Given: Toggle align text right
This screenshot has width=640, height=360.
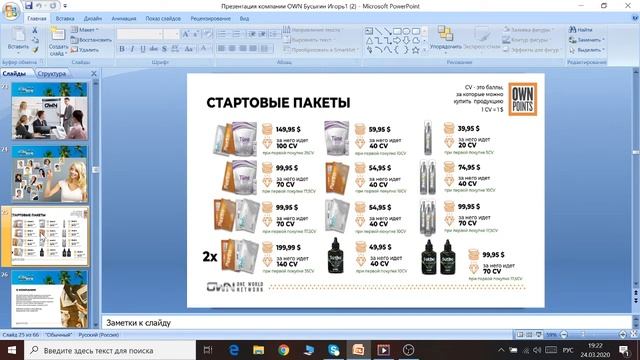Looking at the screenshot, I should click(242, 49).
